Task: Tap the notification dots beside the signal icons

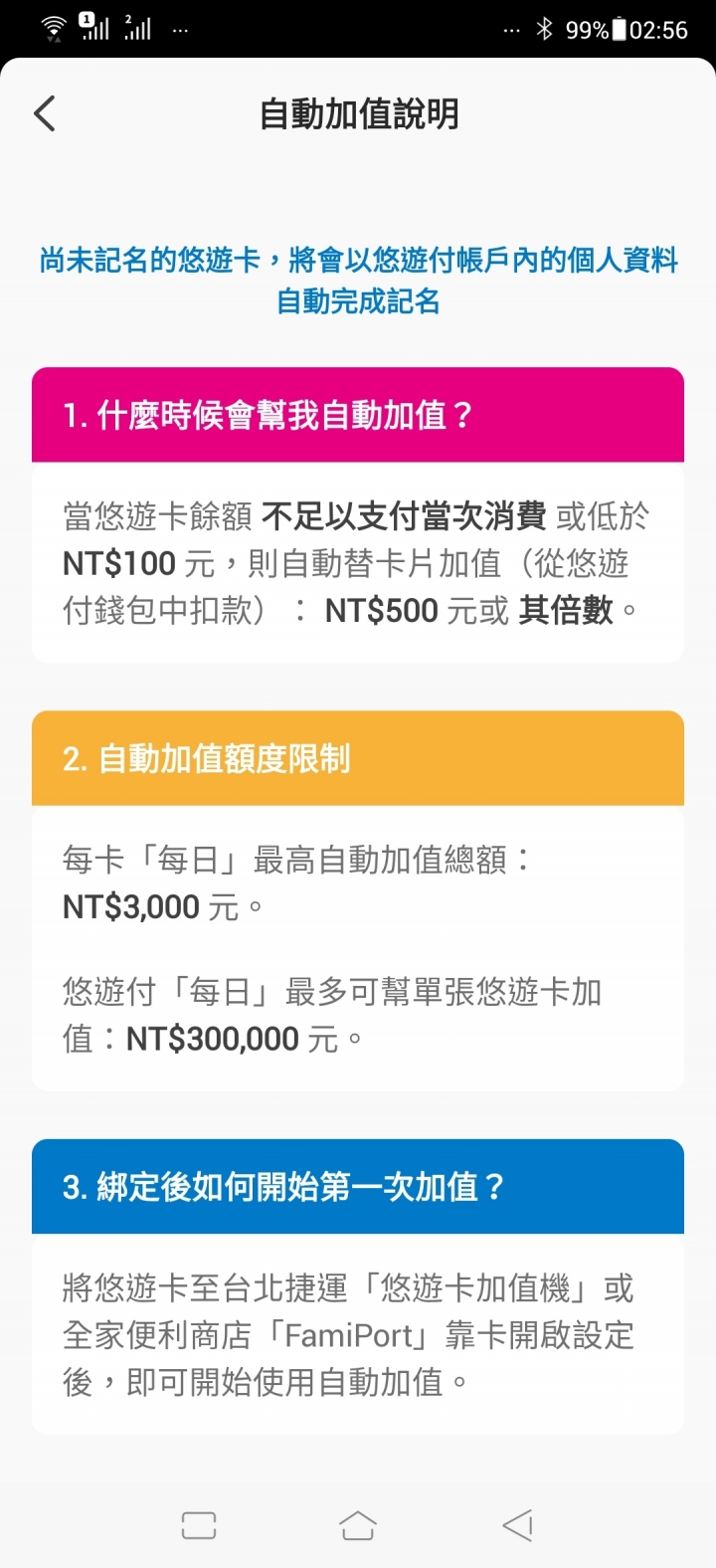Action: click(180, 30)
